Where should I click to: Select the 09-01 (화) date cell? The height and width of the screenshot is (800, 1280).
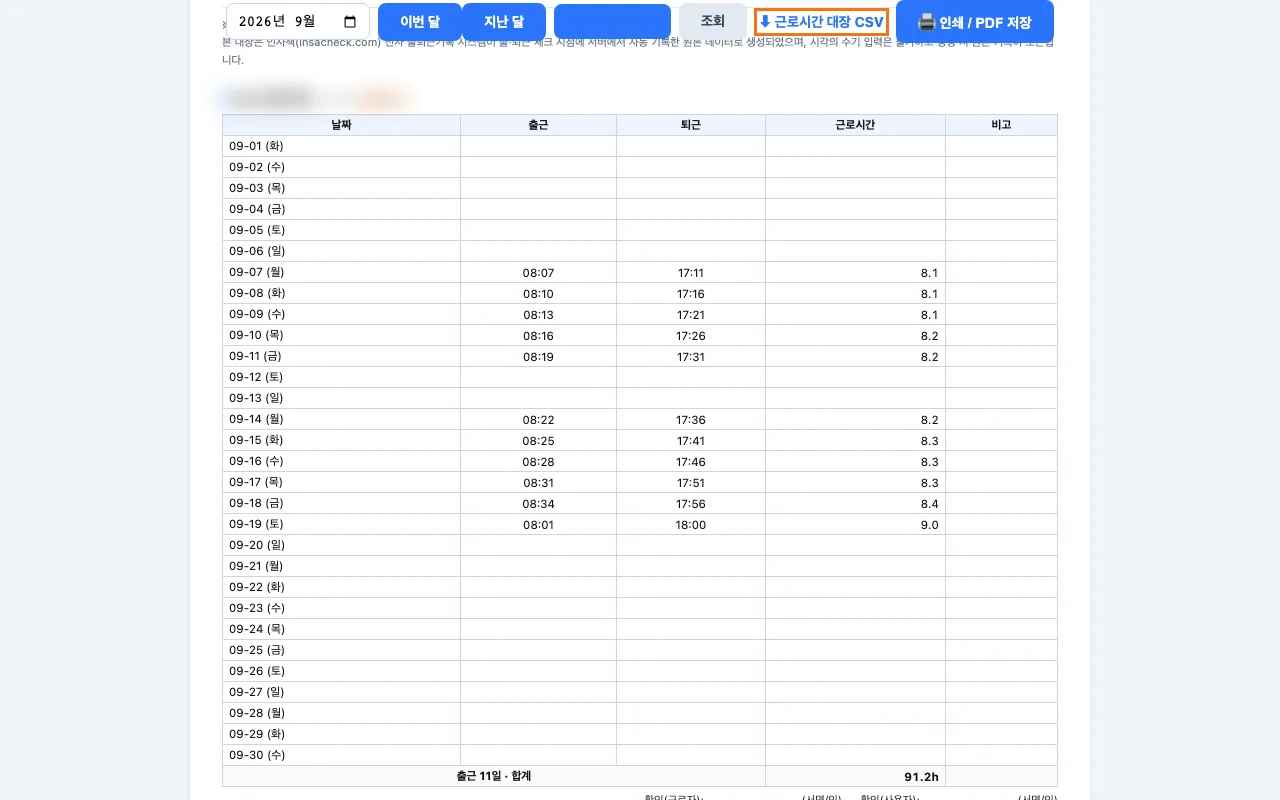pos(341,146)
